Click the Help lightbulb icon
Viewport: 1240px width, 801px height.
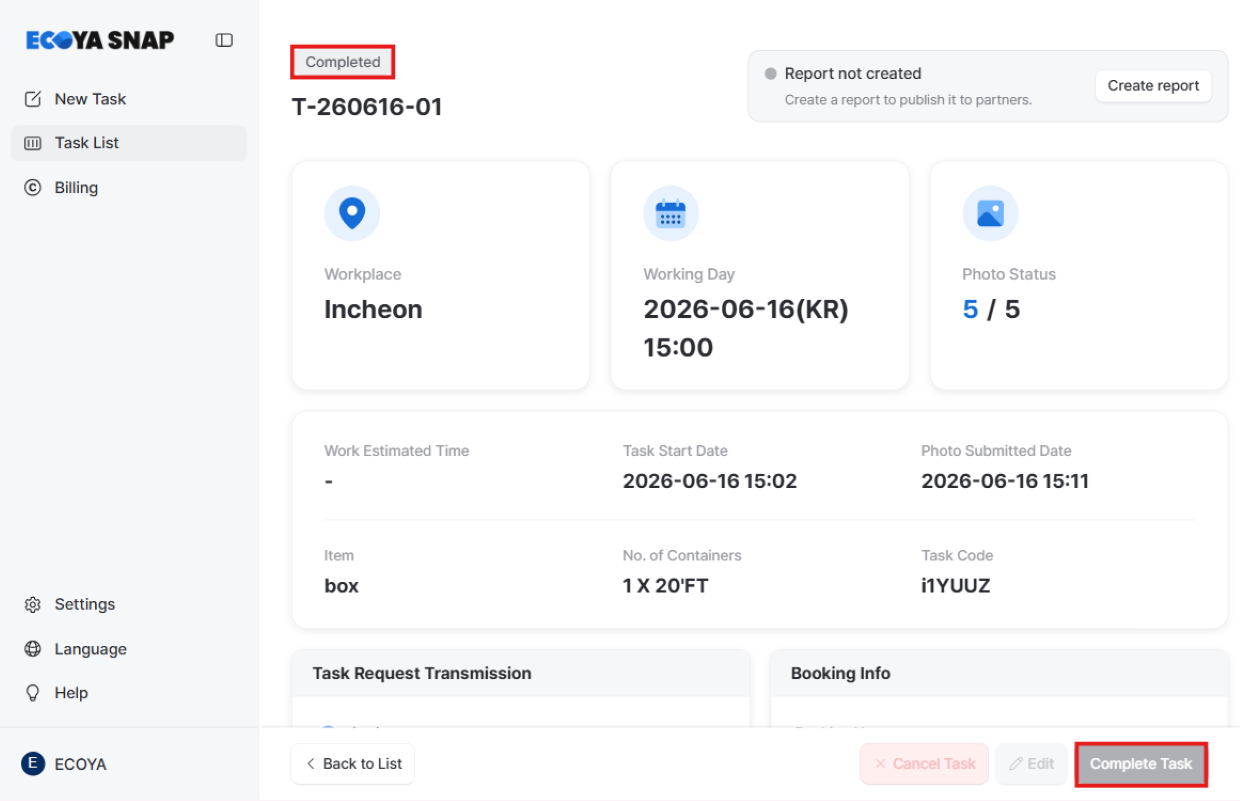(x=33, y=693)
